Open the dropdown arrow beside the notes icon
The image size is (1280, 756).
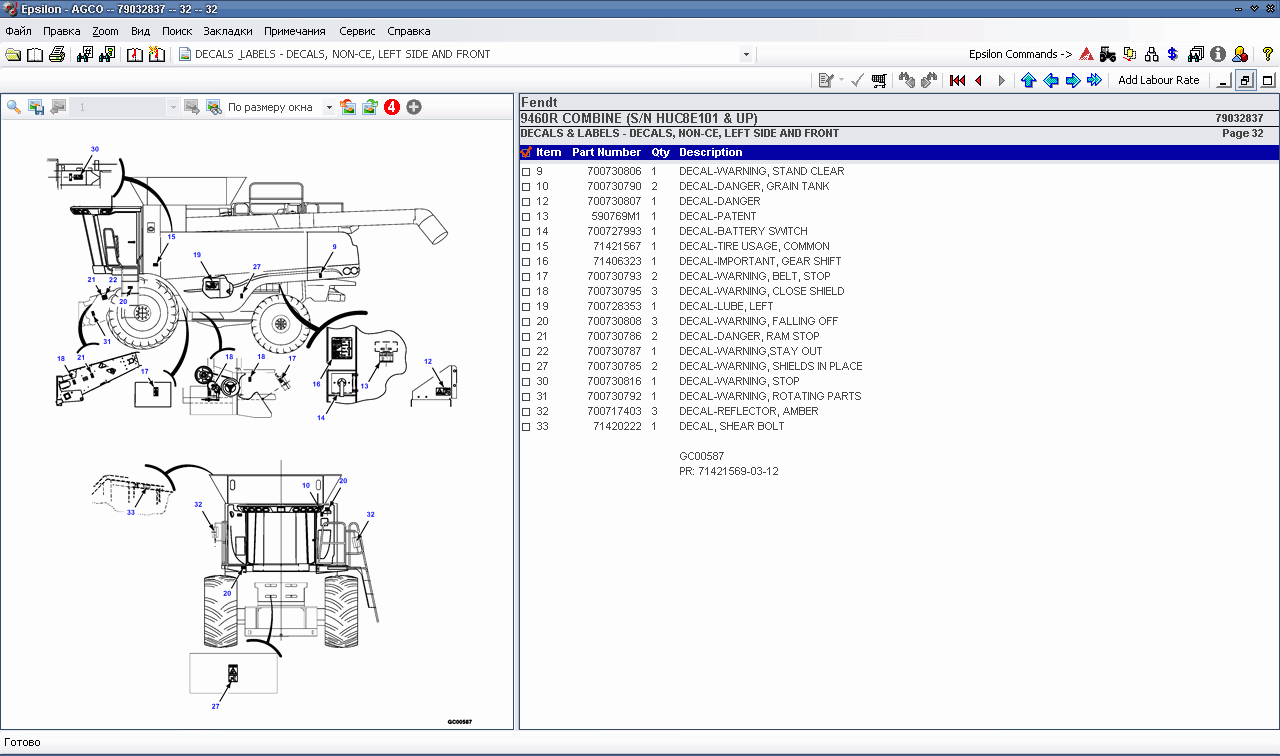pos(841,80)
